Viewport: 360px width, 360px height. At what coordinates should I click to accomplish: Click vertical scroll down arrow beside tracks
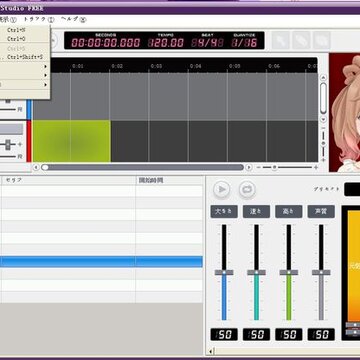323,119
